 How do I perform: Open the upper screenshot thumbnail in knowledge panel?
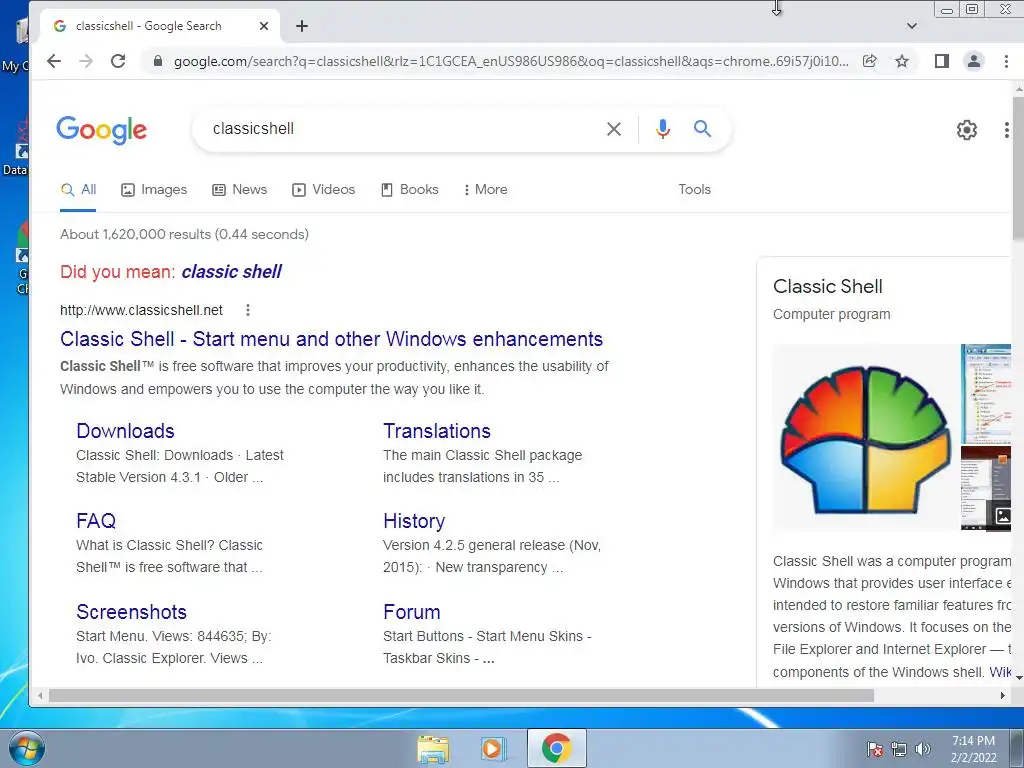point(985,394)
